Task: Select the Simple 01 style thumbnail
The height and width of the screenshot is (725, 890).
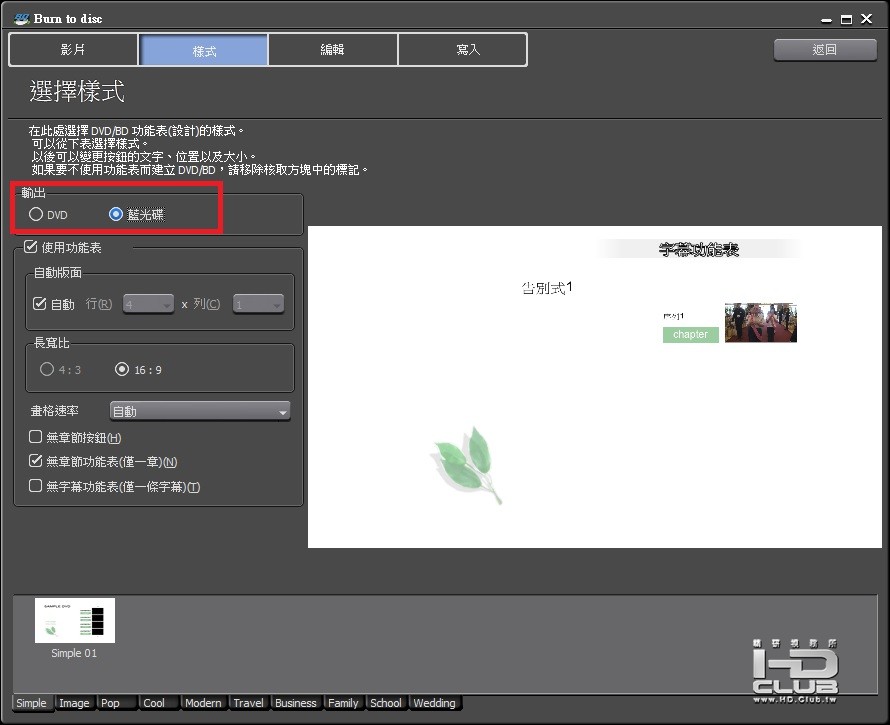Action: [x=74, y=621]
